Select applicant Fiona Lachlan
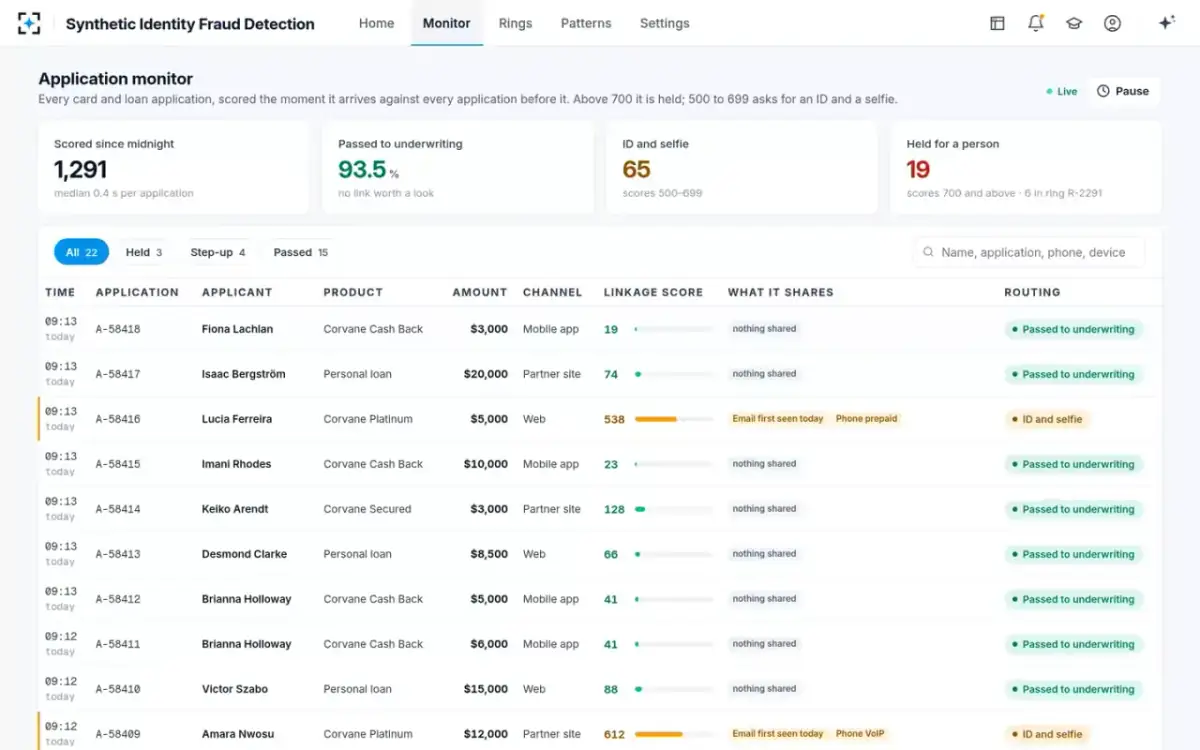This screenshot has width=1200, height=750. click(x=237, y=329)
